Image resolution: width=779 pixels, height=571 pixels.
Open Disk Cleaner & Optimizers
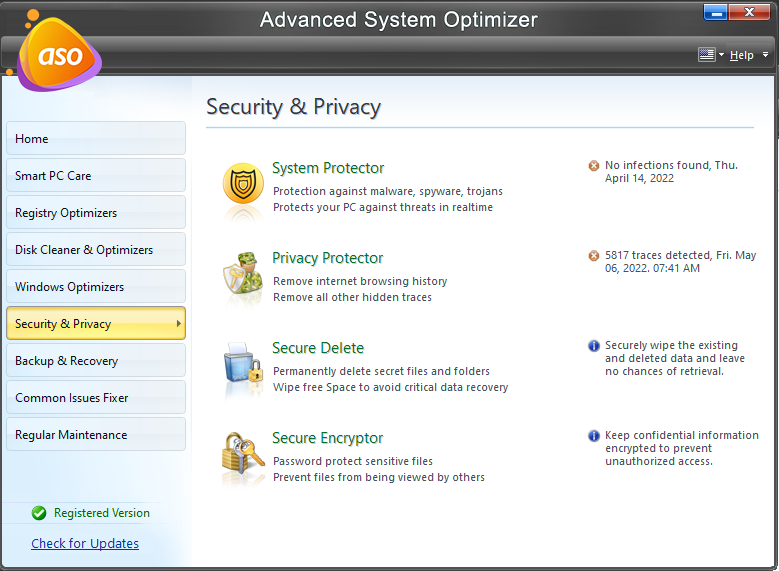click(x=96, y=249)
